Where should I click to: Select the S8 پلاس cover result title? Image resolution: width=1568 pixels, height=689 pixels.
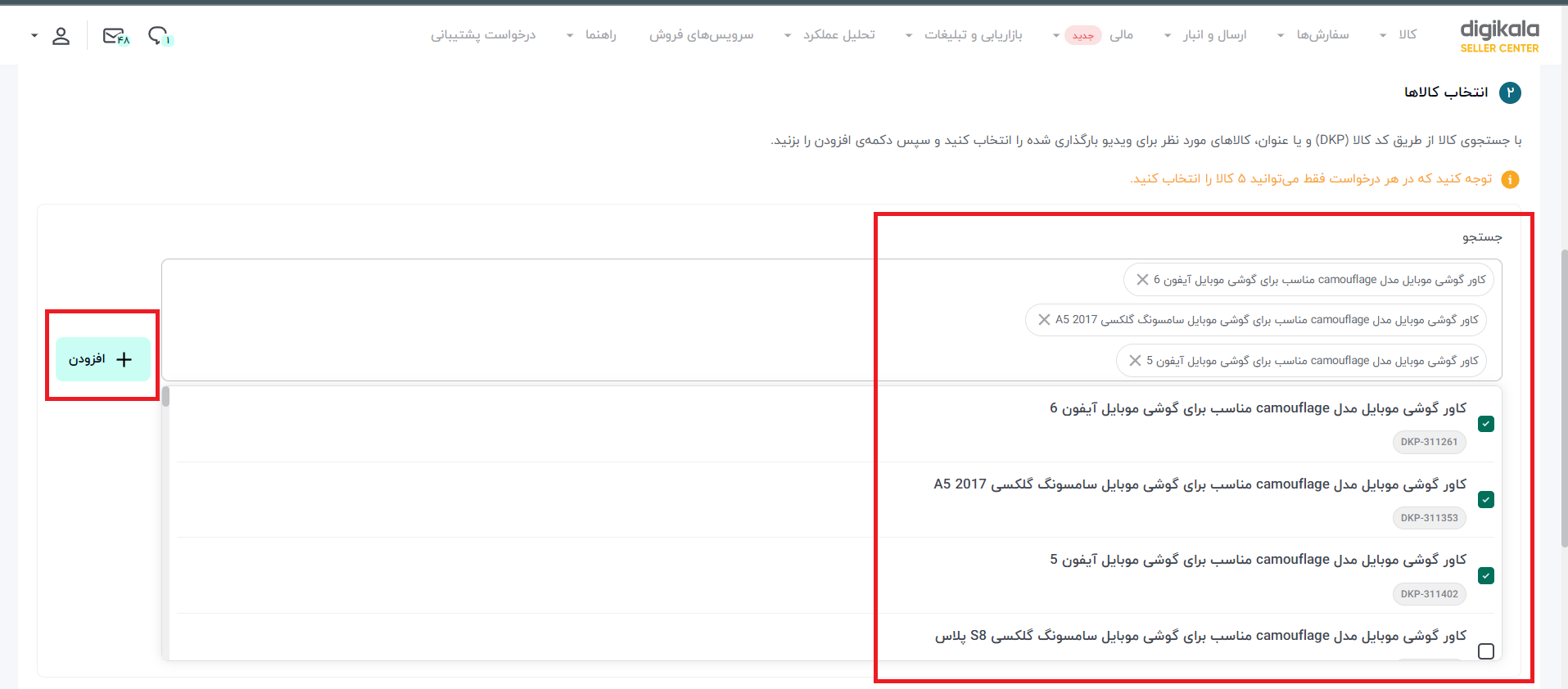point(1201,635)
